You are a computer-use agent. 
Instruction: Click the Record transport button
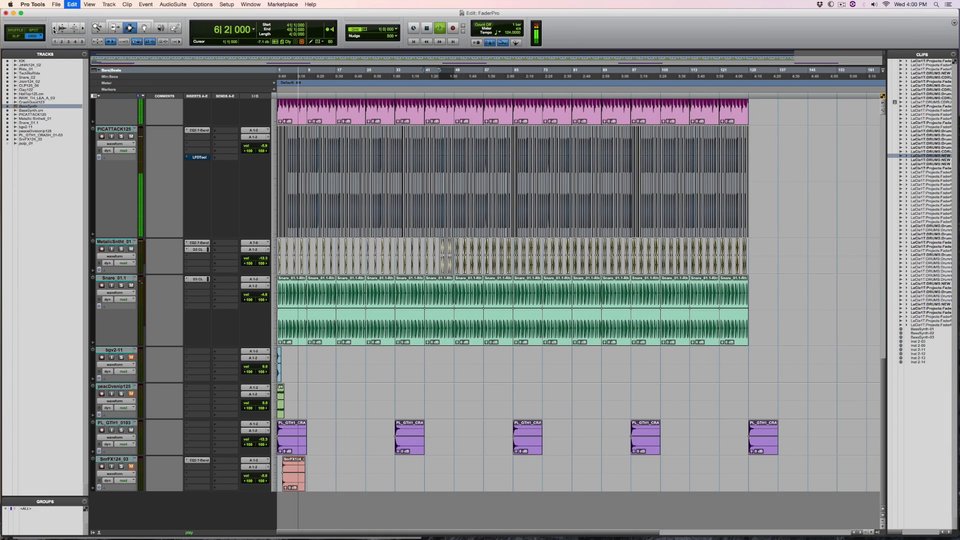coord(453,28)
